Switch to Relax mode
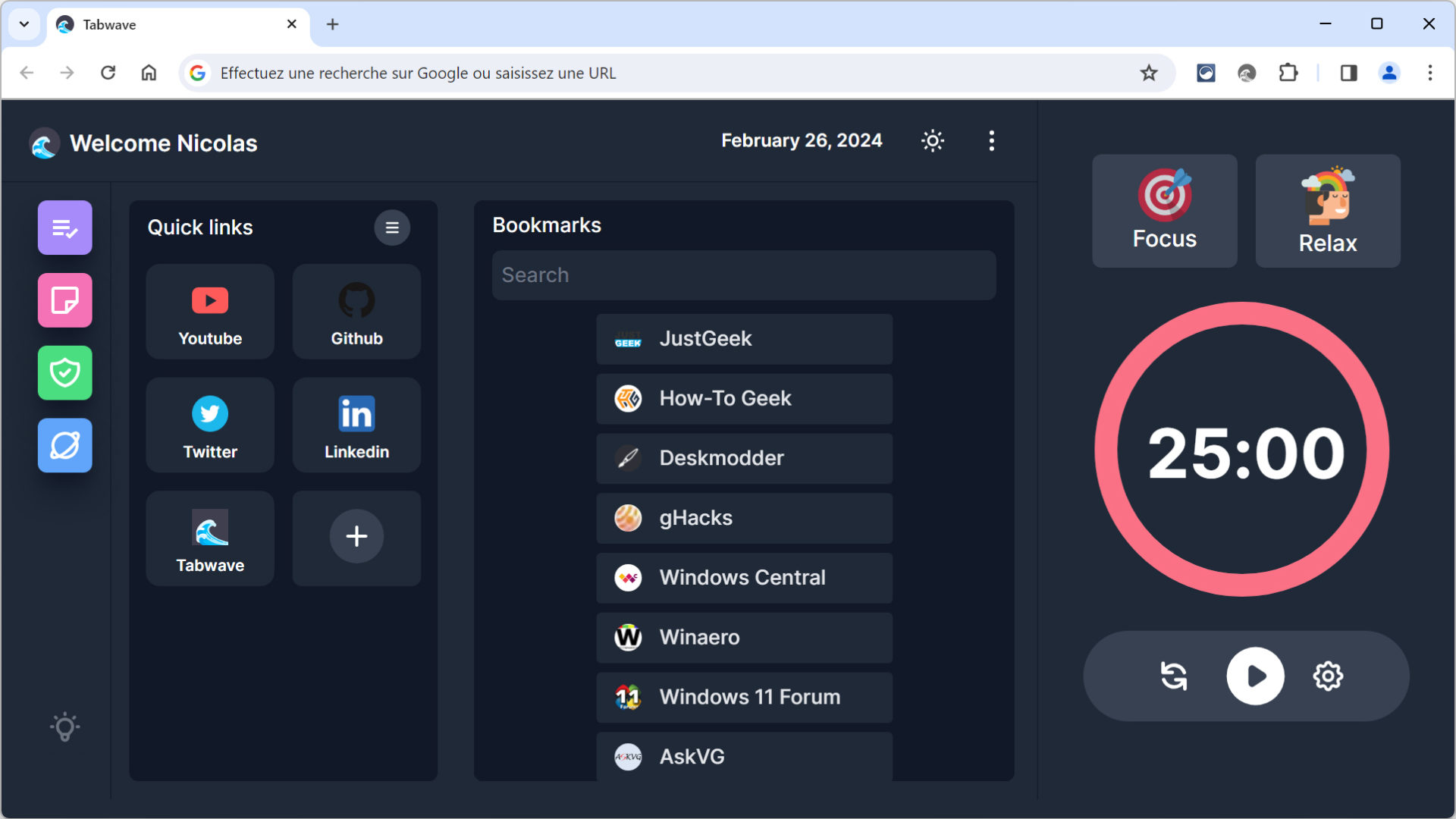 1328,211
